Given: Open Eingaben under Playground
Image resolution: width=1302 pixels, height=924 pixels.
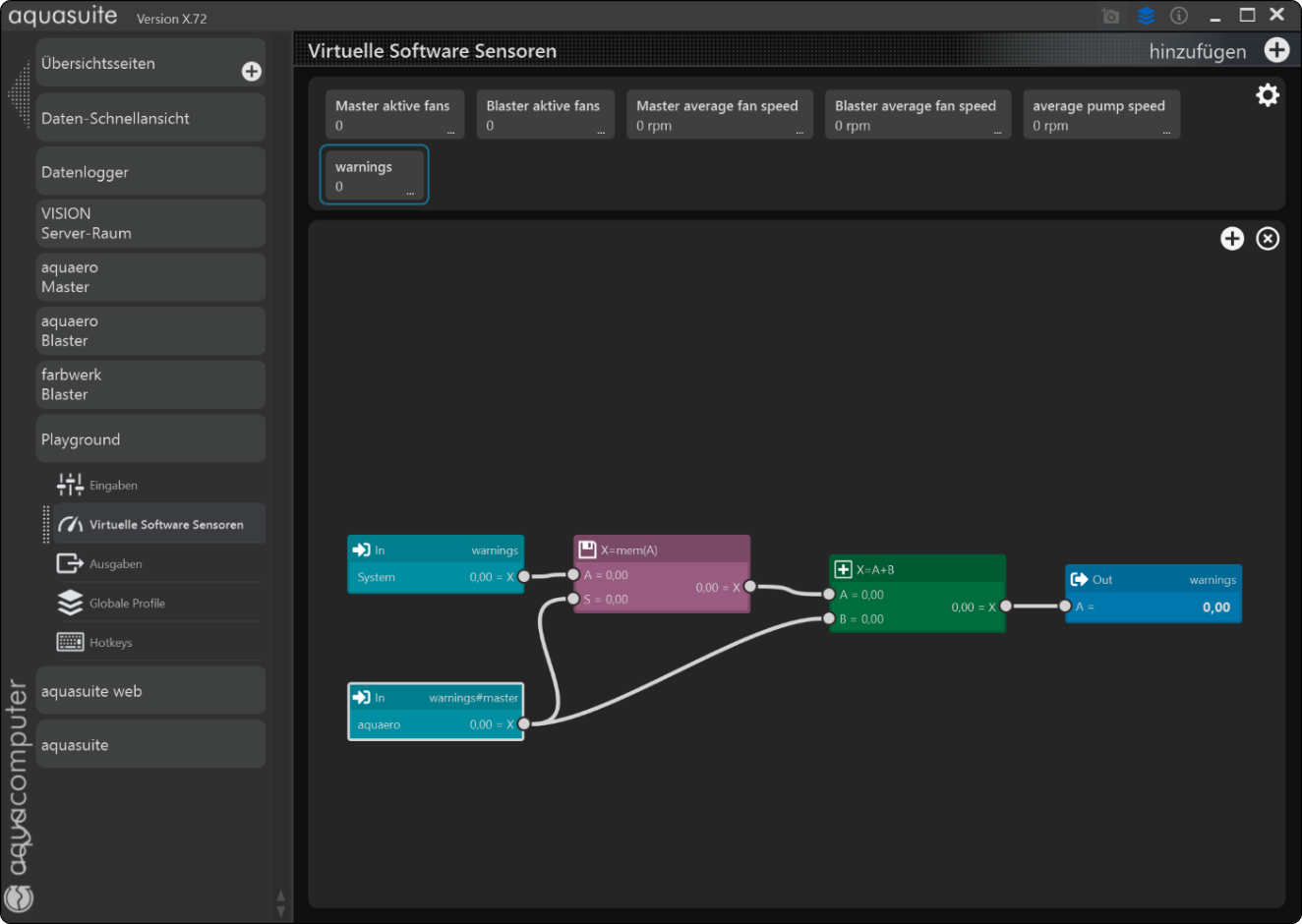Looking at the screenshot, I should click(x=113, y=485).
